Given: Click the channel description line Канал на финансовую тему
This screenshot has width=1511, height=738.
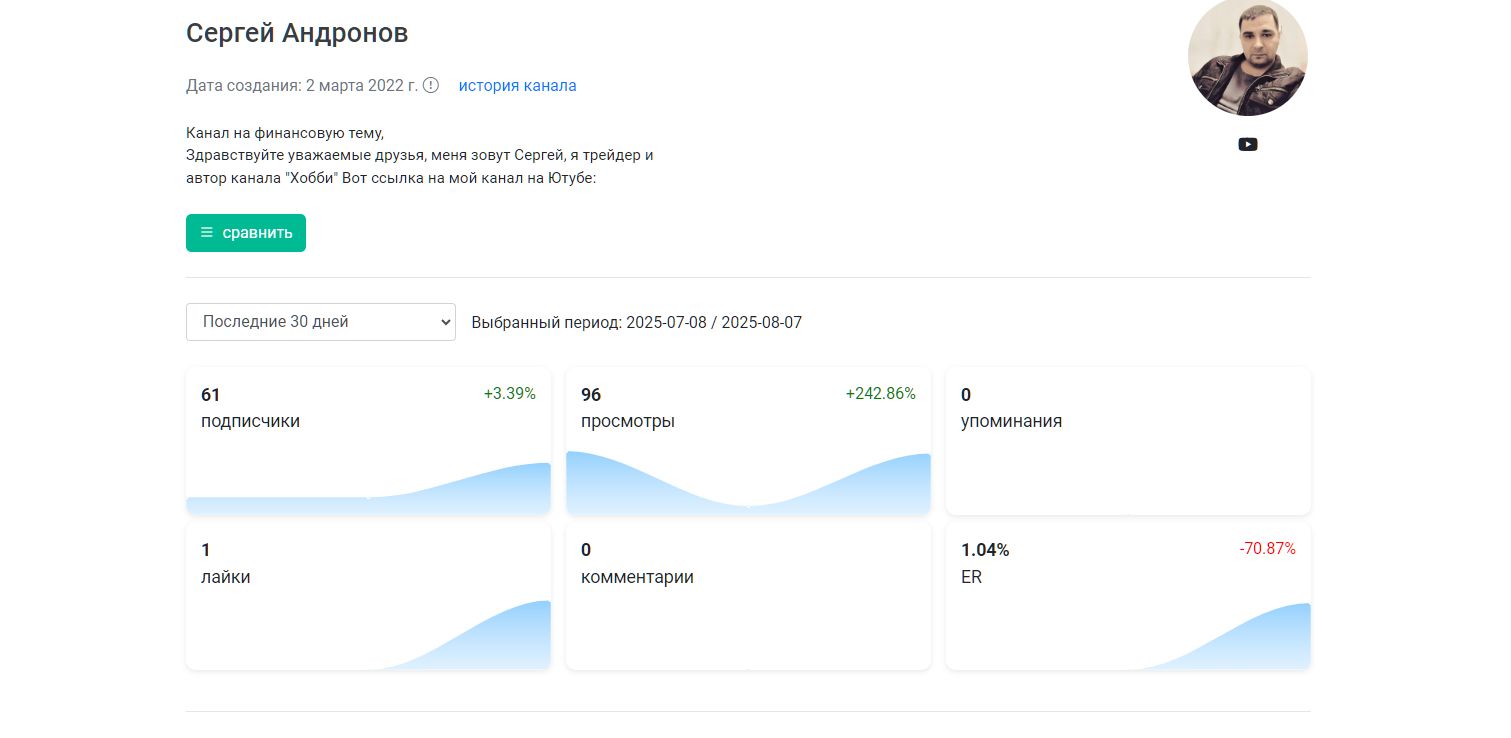Looking at the screenshot, I should [x=285, y=132].
